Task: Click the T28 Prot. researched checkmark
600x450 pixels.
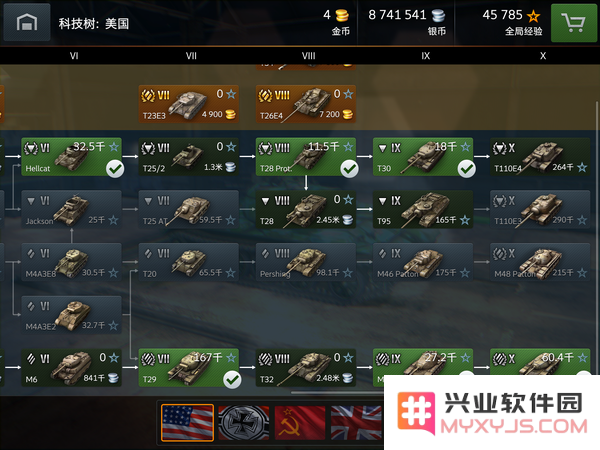Action: click(x=349, y=169)
